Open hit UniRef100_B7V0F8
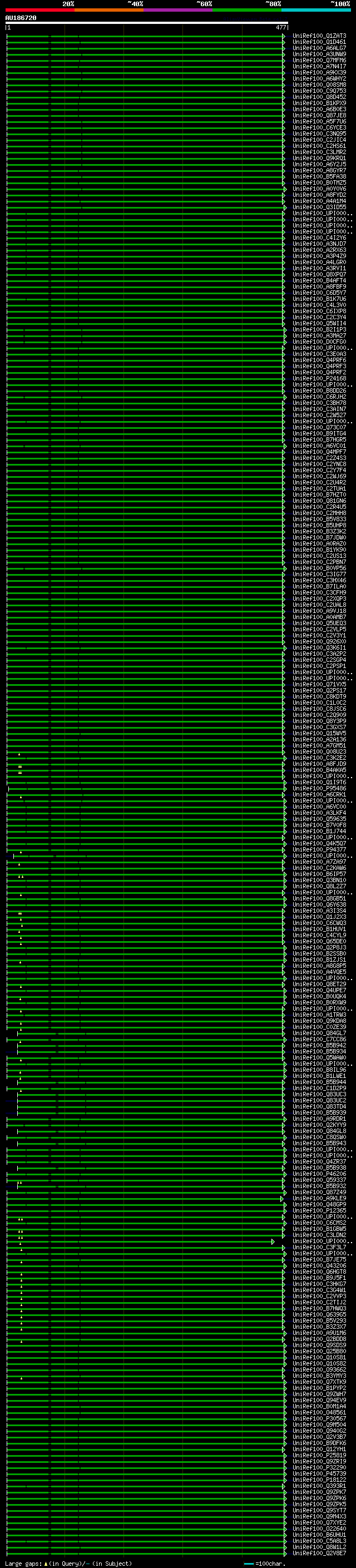 (x=319, y=825)
